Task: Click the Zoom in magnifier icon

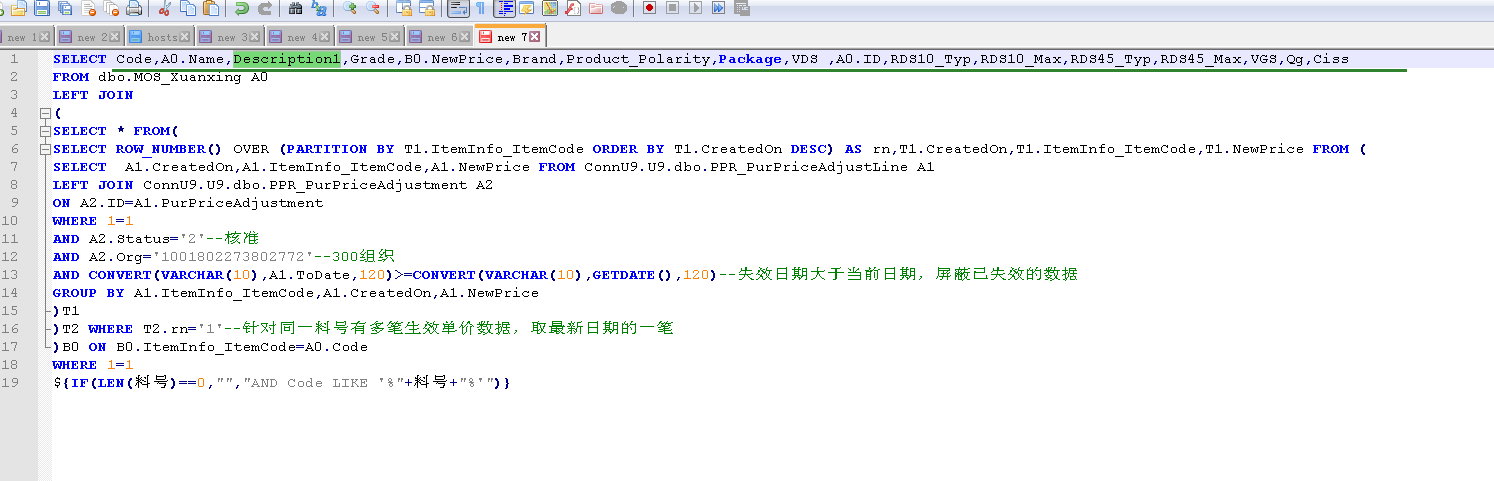Action: (x=350, y=8)
